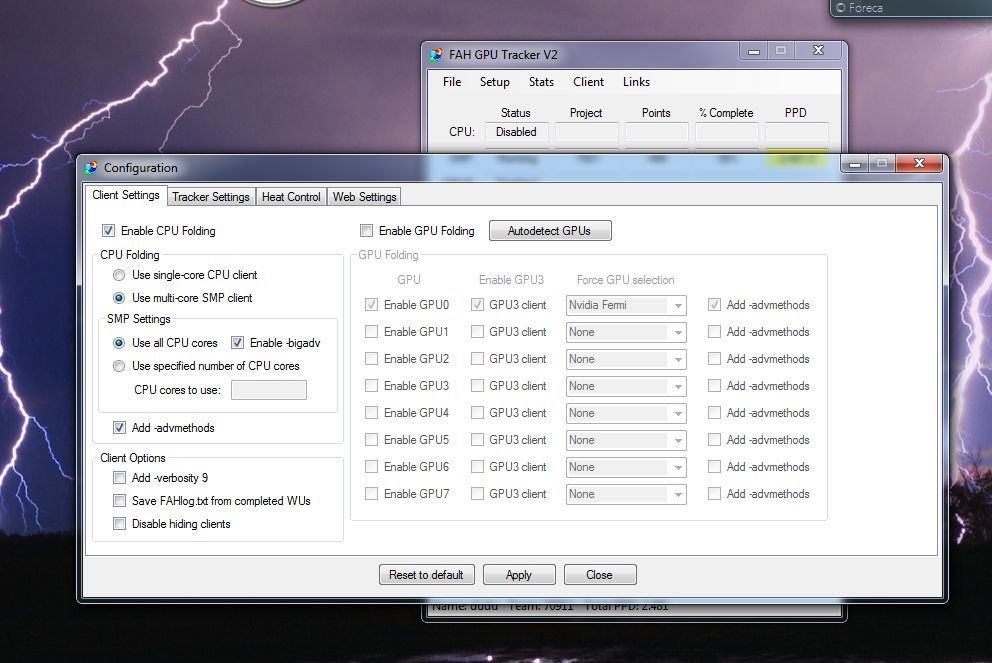Toggle Enable -bigadv checkbox
This screenshot has height=663, width=992.
237,343
